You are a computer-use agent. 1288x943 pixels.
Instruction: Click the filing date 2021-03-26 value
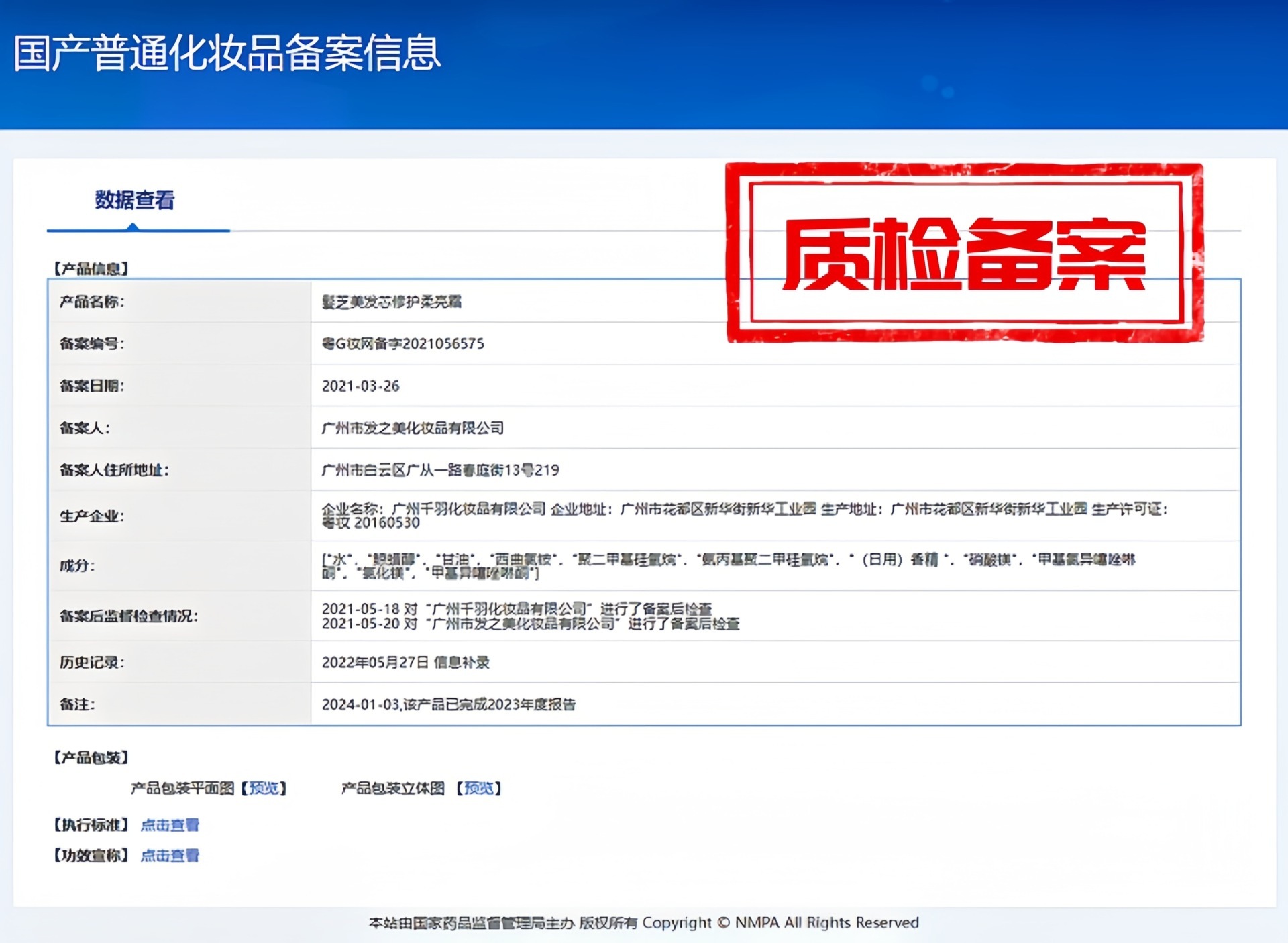(x=361, y=386)
